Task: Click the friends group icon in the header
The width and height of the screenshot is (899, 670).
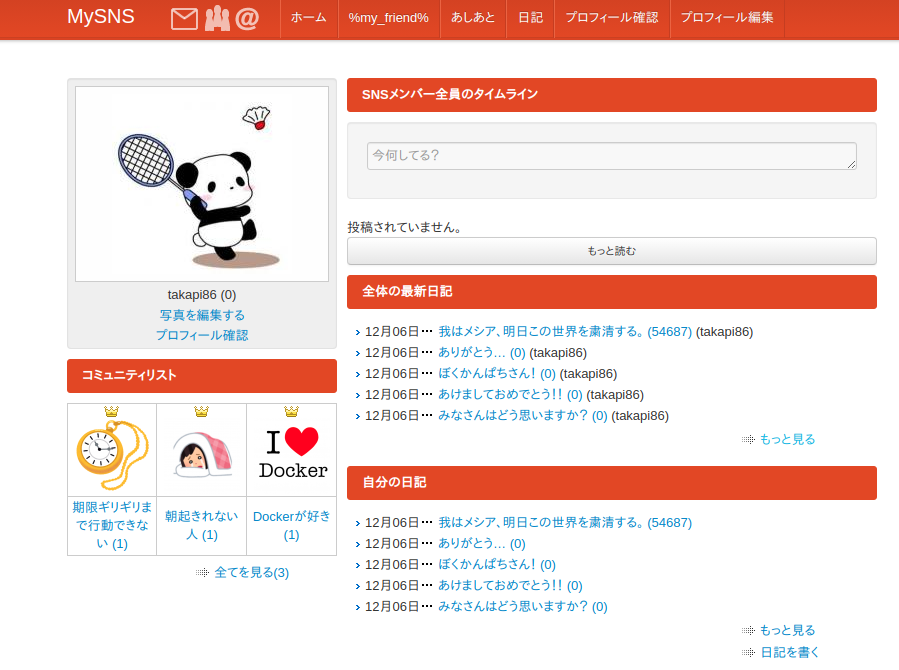Action: click(x=218, y=17)
